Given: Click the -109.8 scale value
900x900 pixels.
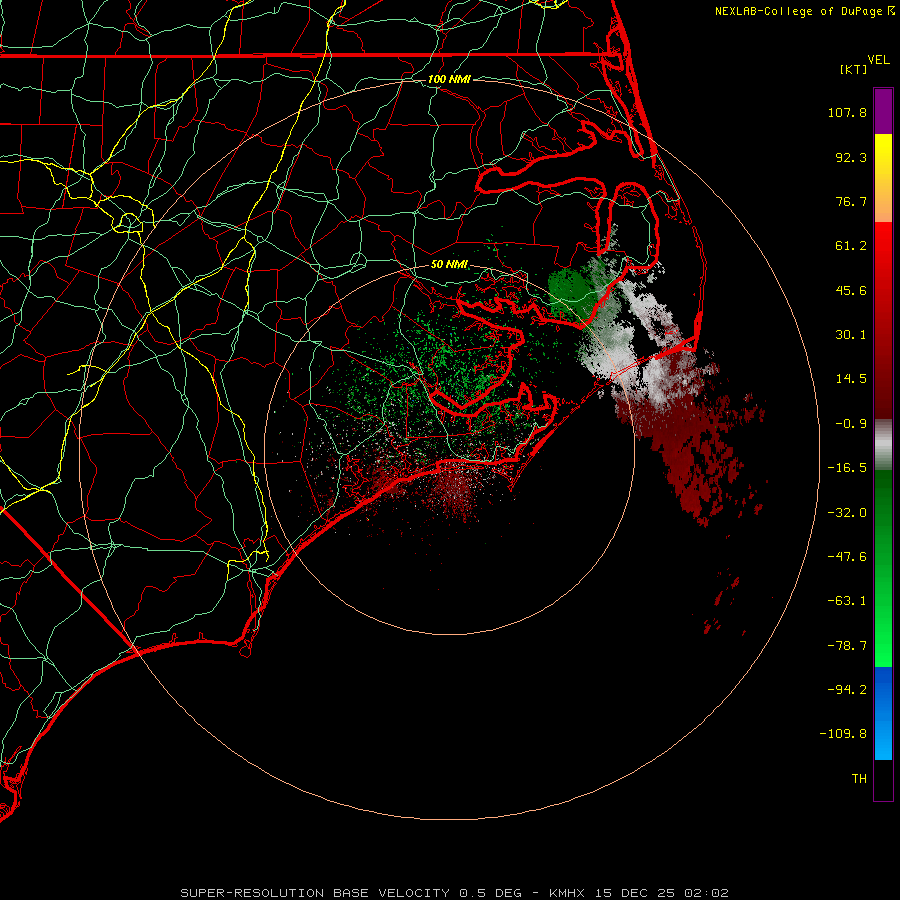Looking at the screenshot, I should click(x=843, y=734).
